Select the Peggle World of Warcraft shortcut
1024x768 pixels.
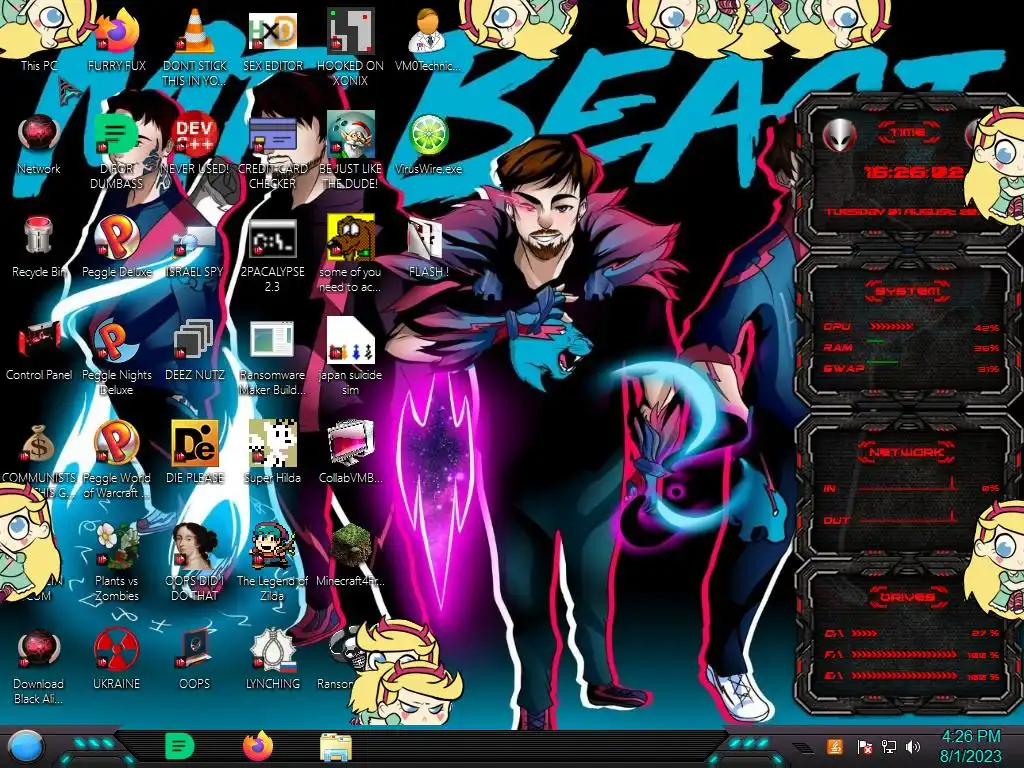pyautogui.click(x=117, y=460)
